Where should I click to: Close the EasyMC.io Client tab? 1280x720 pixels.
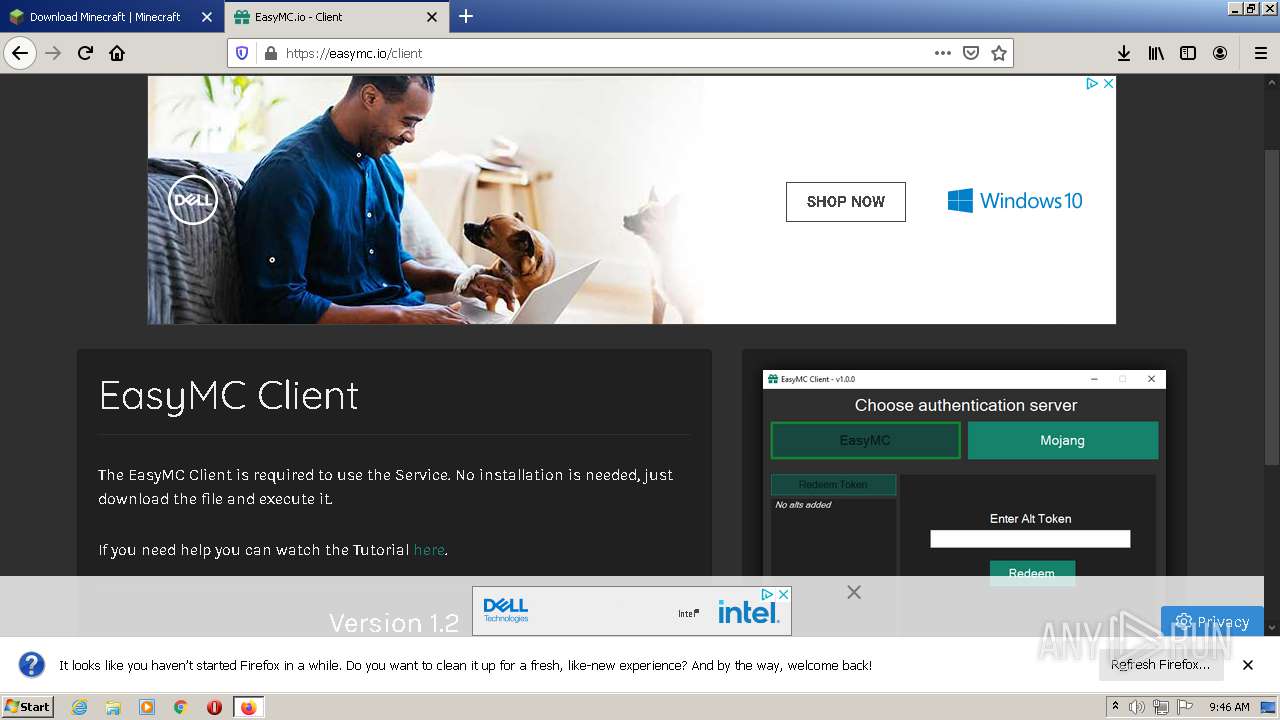point(432,17)
